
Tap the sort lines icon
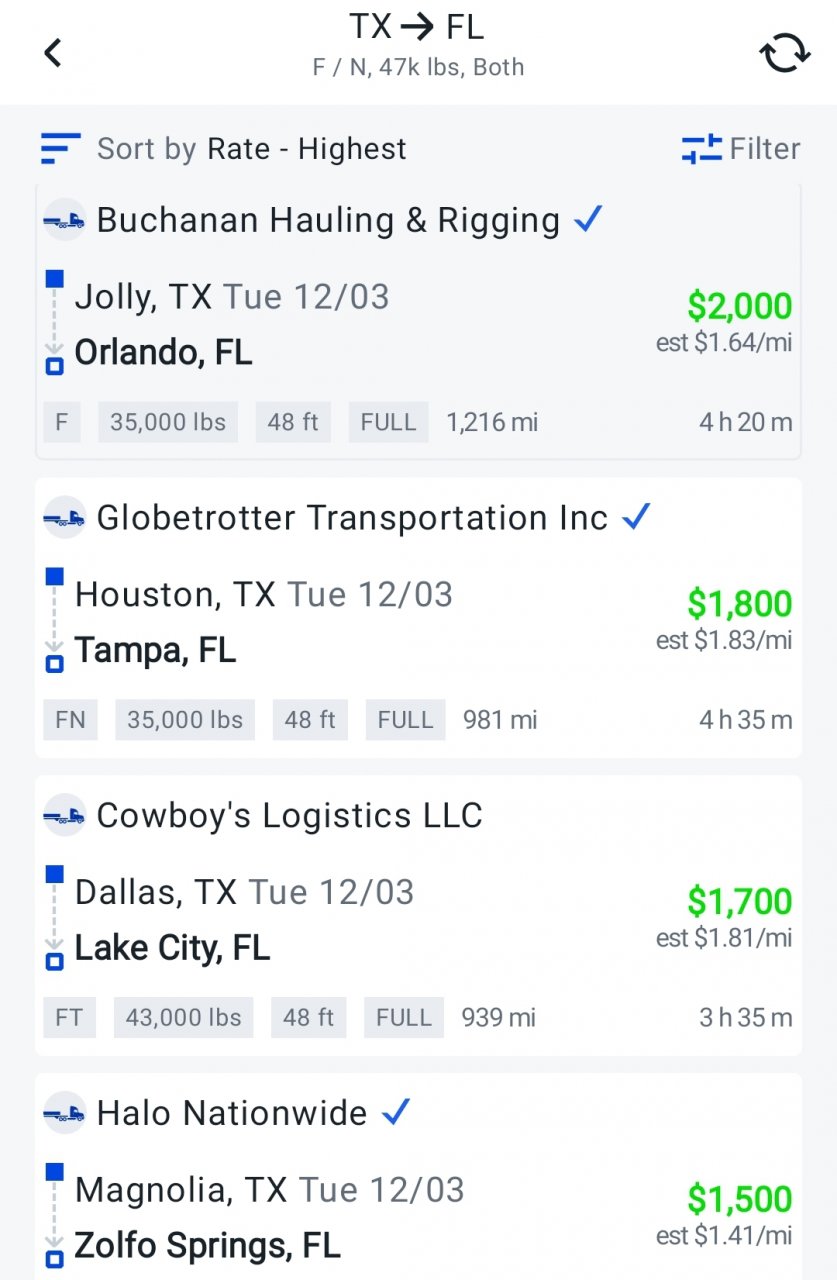[60, 149]
